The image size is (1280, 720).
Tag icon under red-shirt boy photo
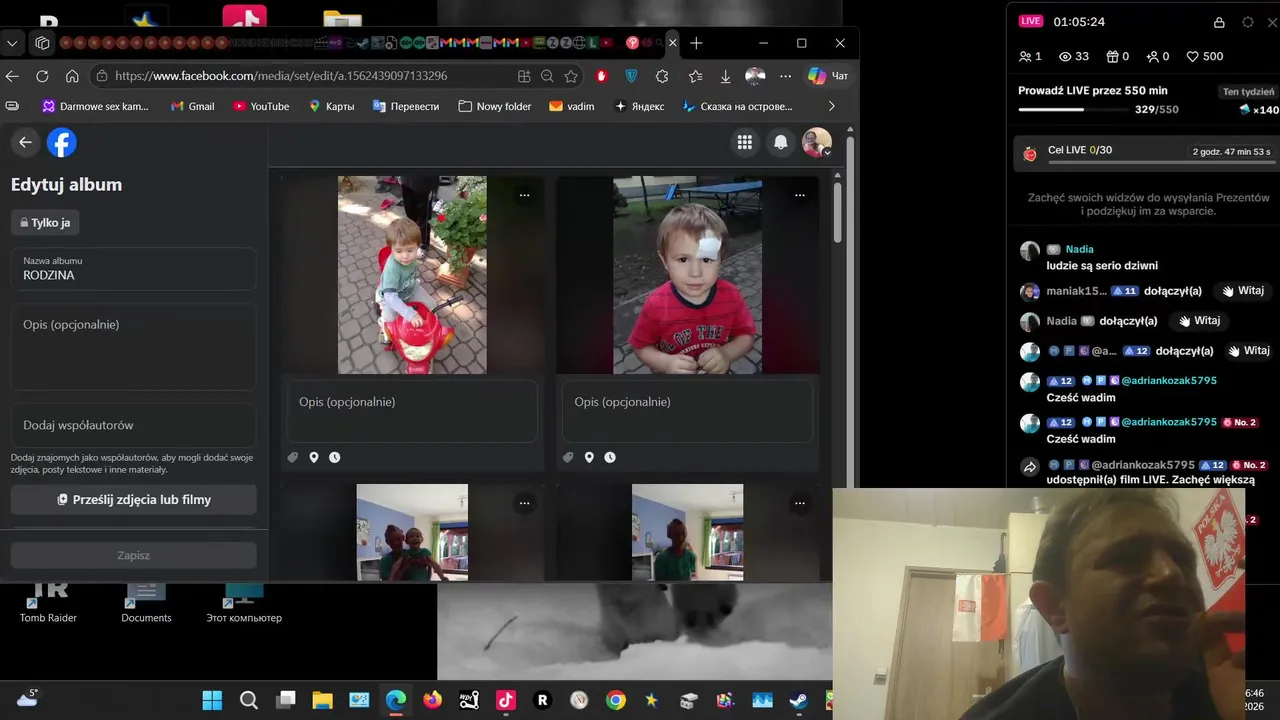(568, 457)
